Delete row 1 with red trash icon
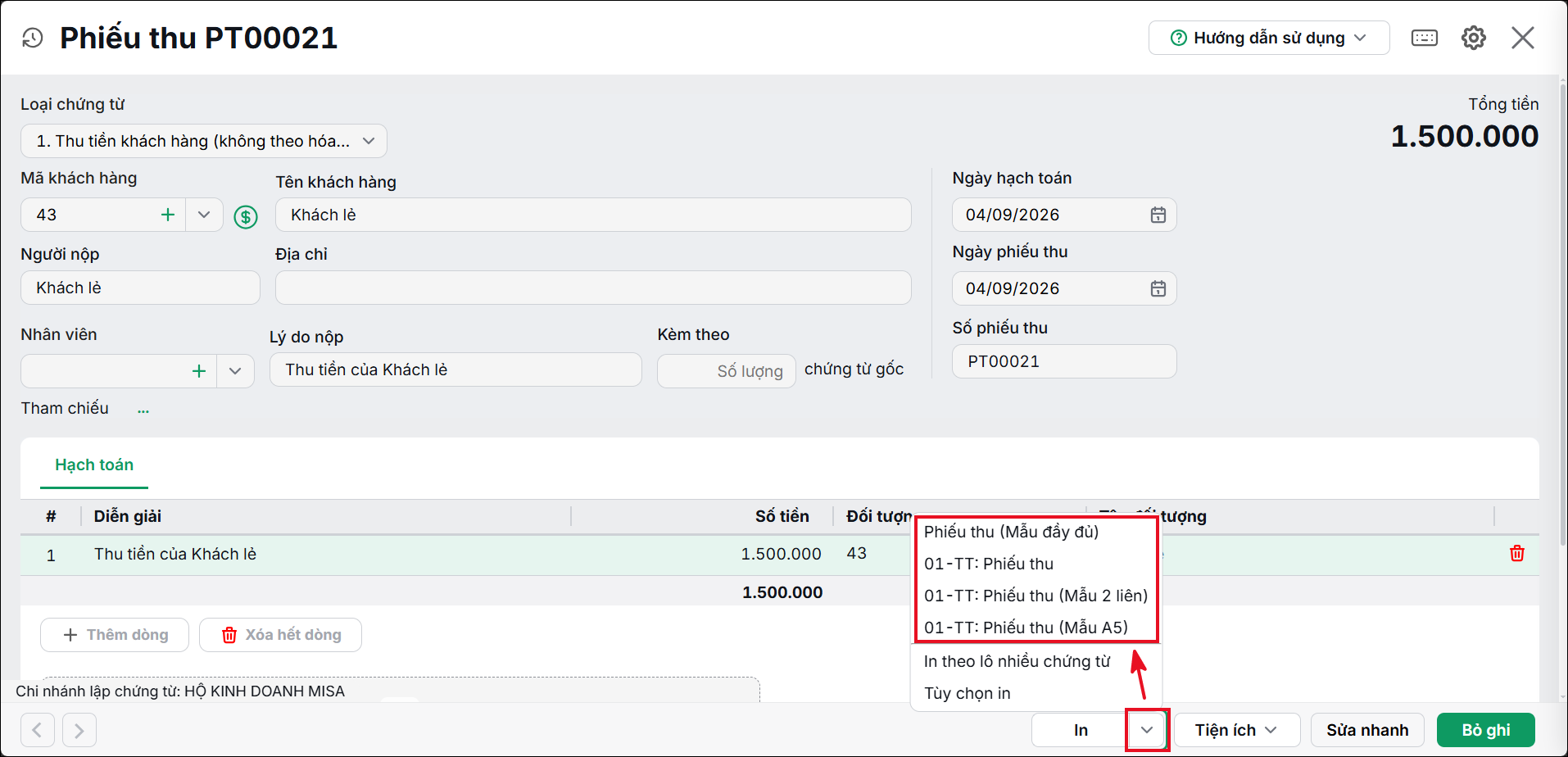The width and height of the screenshot is (1568, 757). [x=1516, y=554]
